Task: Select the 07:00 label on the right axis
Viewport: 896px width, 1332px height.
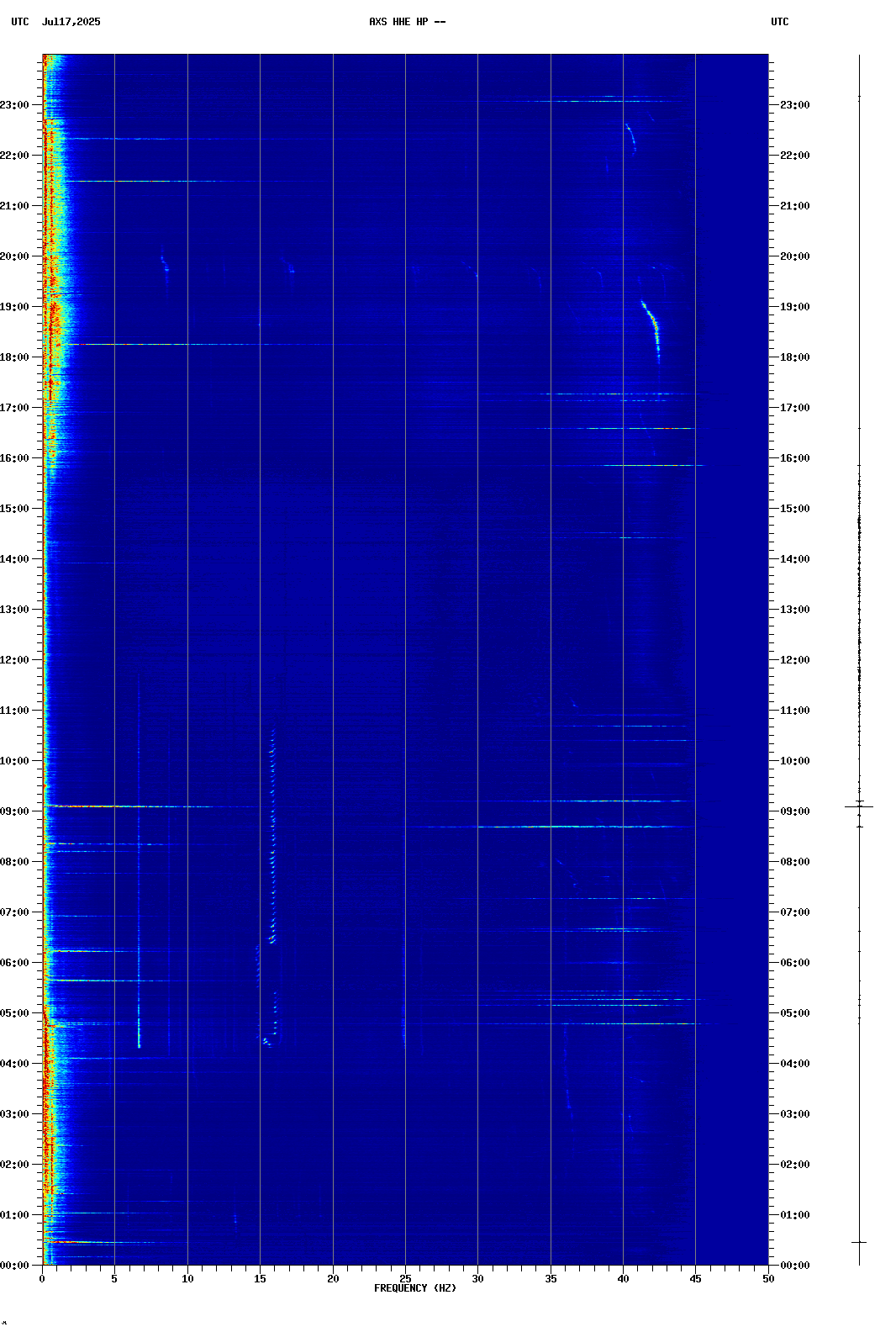Action: click(795, 912)
